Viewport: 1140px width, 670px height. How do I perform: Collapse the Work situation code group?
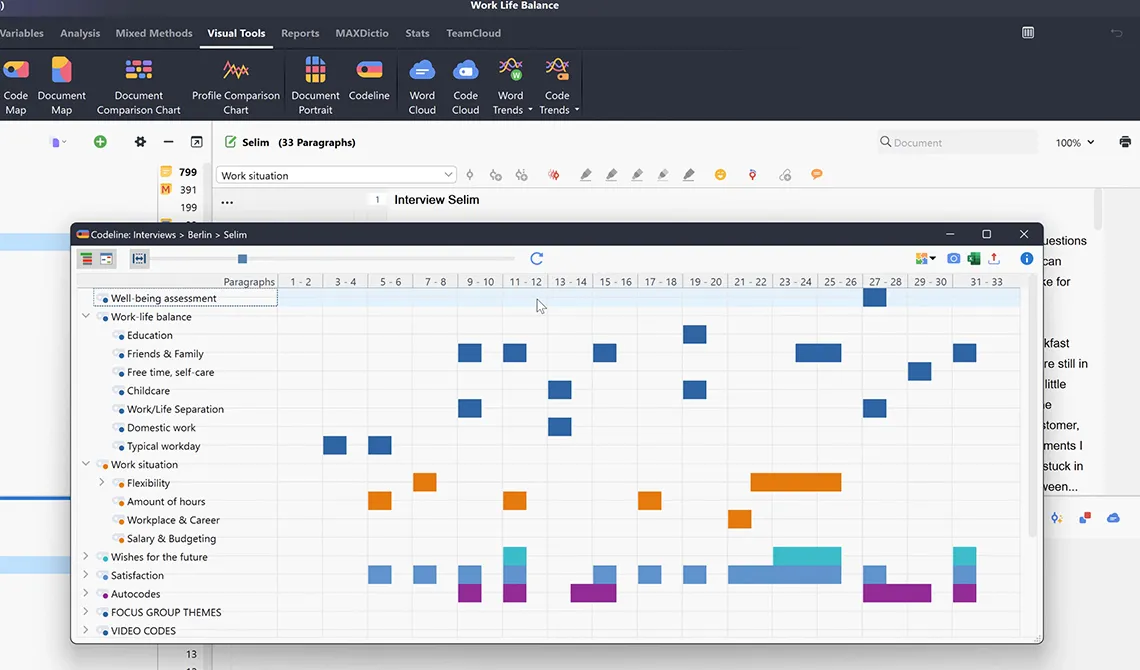click(x=86, y=464)
